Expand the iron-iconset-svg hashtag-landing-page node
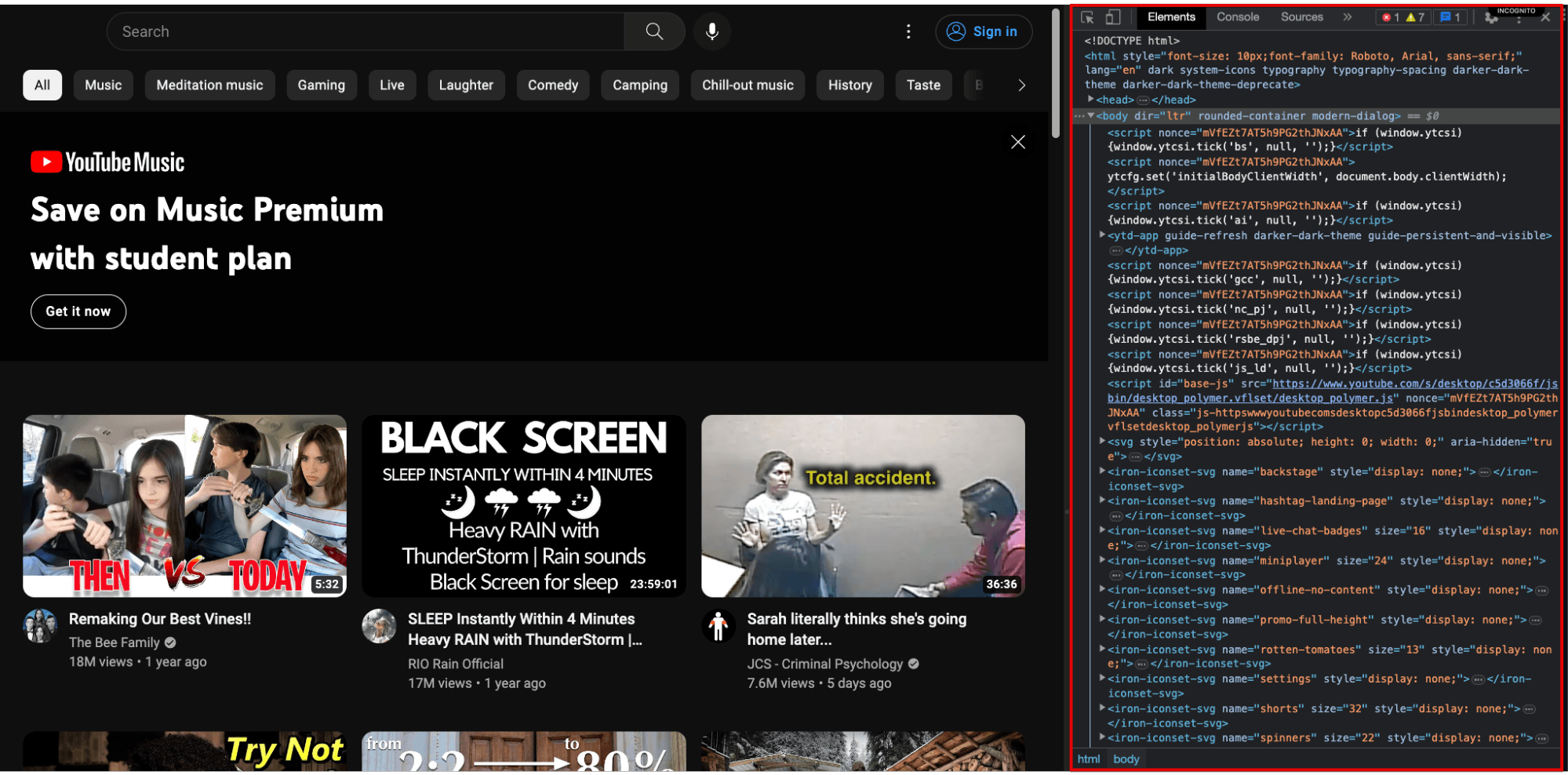Screen dimensions: 1568x775 point(1102,500)
